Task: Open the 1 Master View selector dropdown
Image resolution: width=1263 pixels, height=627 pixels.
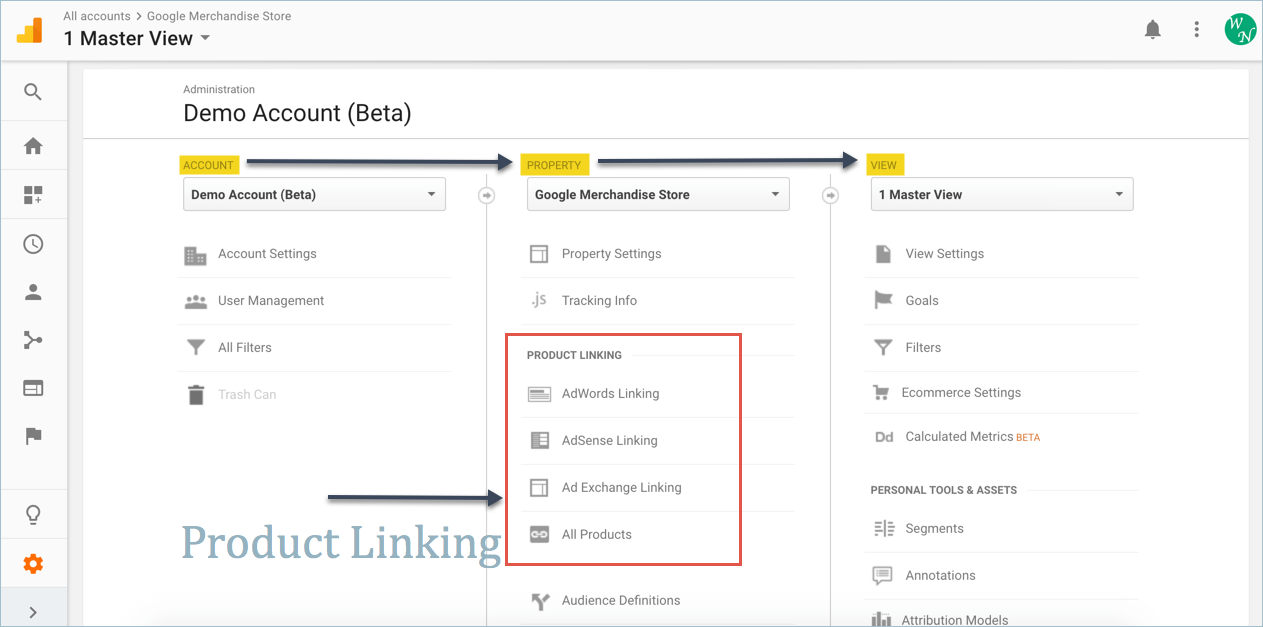Action: pyautogui.click(x=137, y=39)
